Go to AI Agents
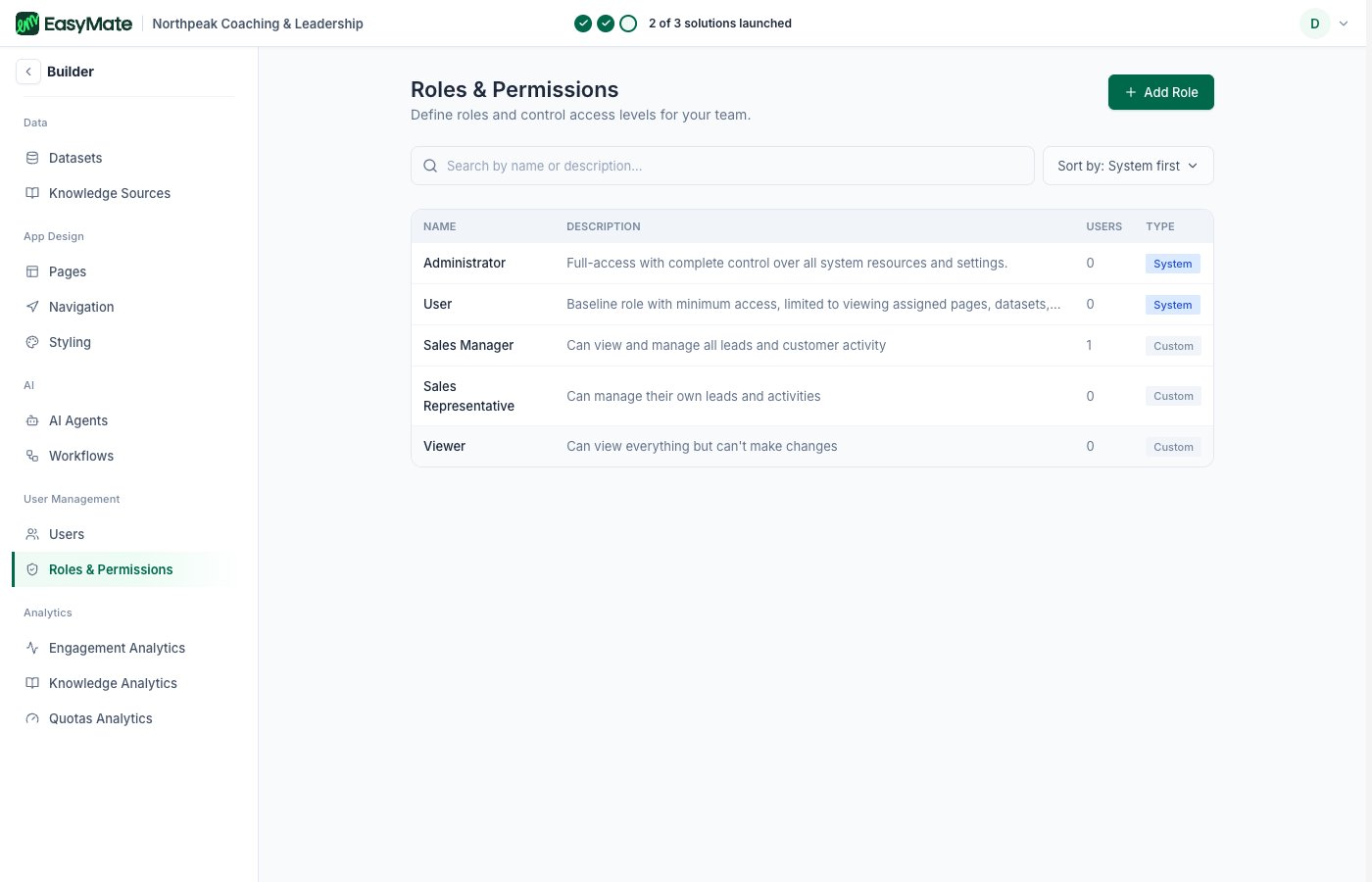Viewport: 1372px width, 882px height. [123, 420]
